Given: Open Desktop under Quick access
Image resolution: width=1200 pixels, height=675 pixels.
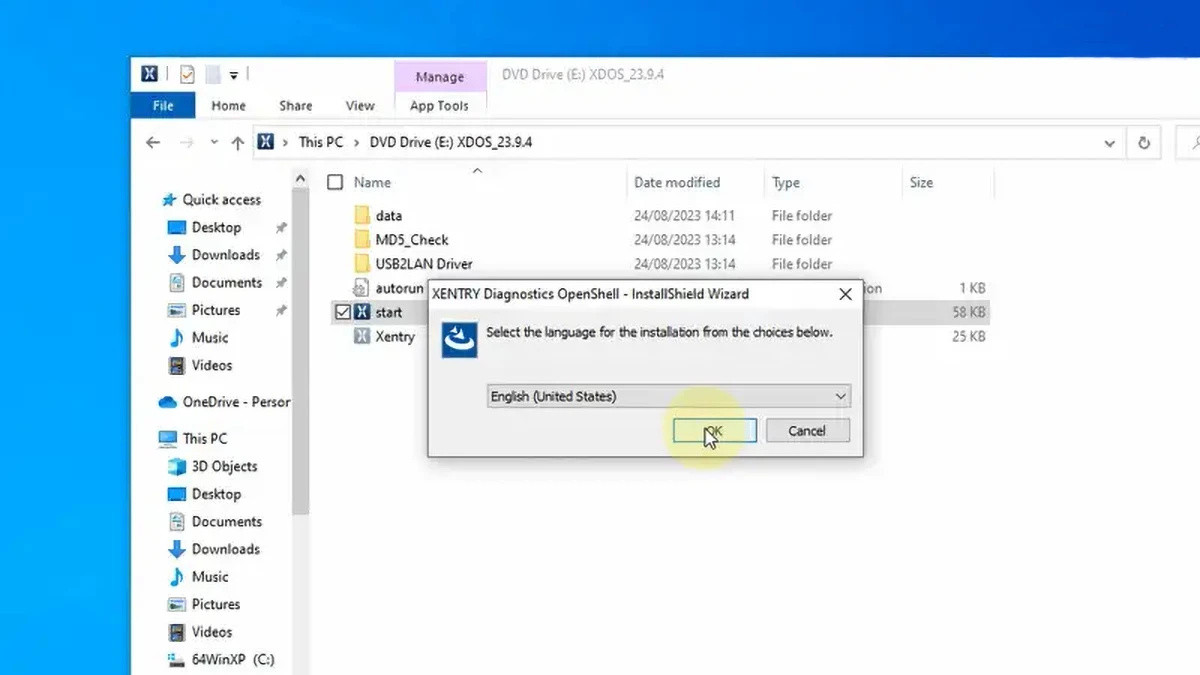Looking at the screenshot, I should click(x=216, y=227).
